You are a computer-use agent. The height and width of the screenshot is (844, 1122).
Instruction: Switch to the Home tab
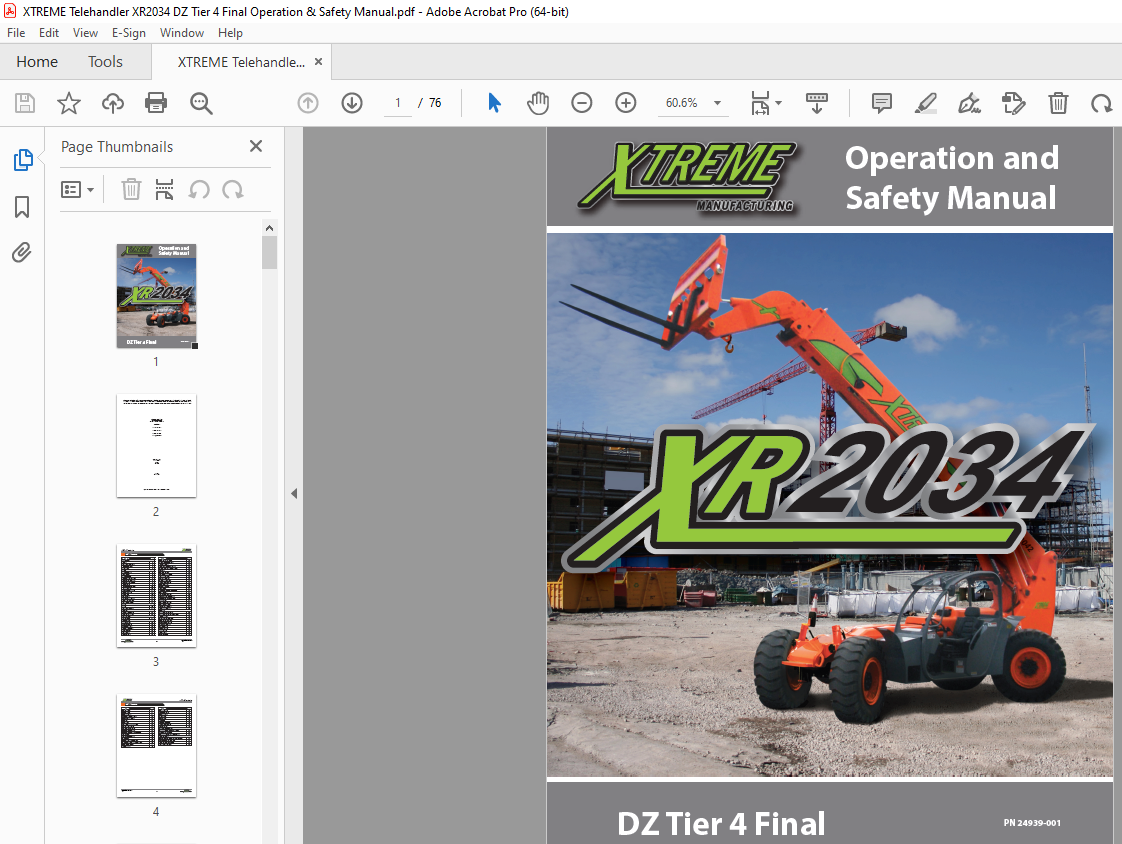[x=37, y=62]
